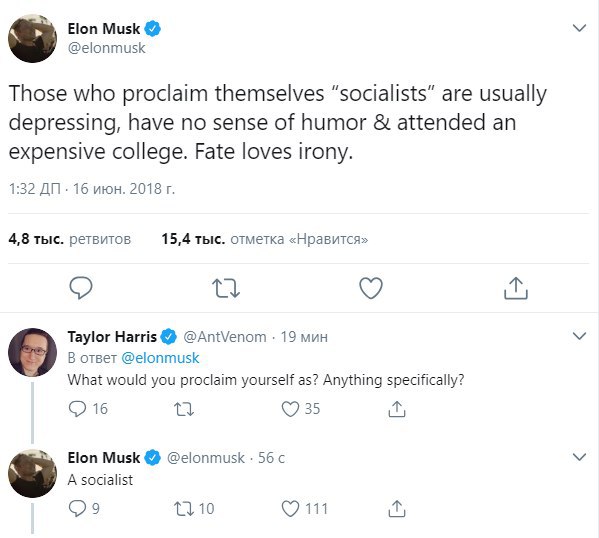Reply to the "A socialist" tweet
This screenshot has height=538, width=599.
point(84,509)
